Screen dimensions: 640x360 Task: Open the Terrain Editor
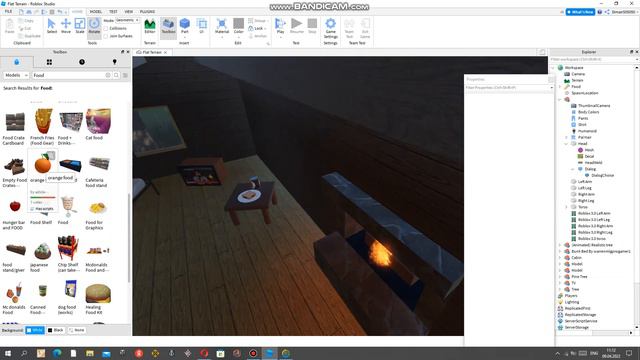[150, 26]
